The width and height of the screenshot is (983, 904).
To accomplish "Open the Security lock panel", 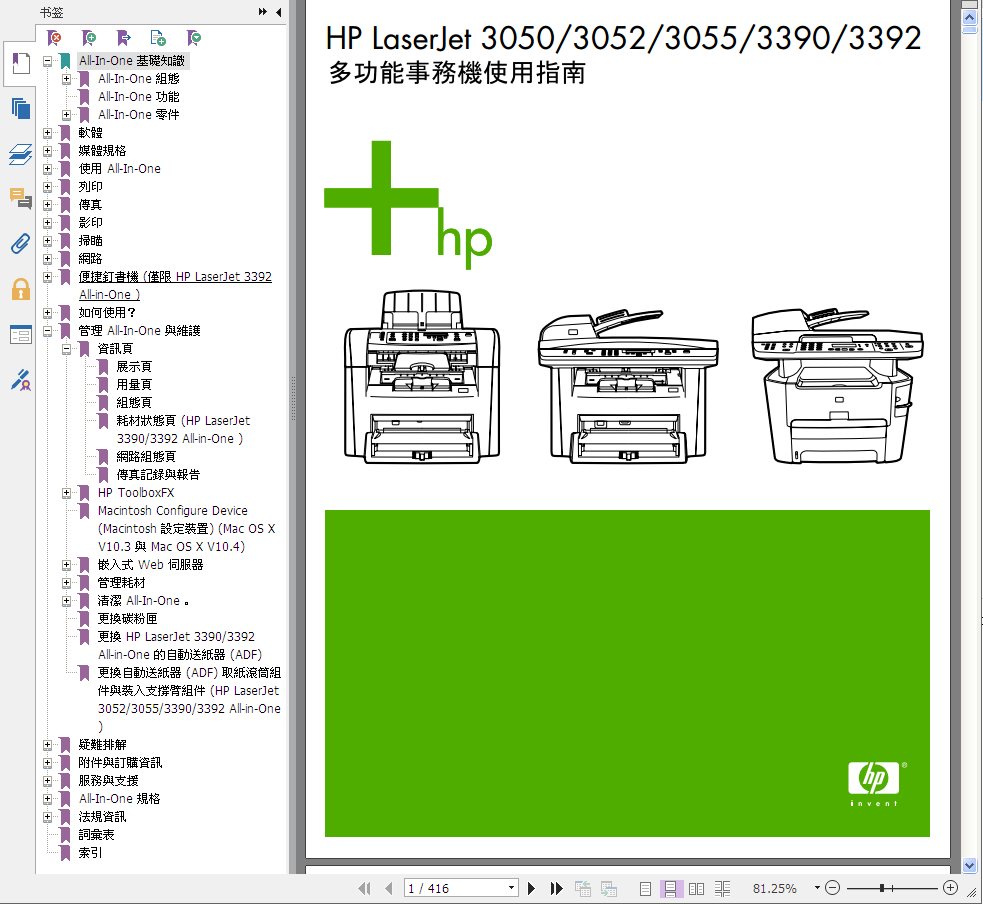I will click(x=20, y=289).
